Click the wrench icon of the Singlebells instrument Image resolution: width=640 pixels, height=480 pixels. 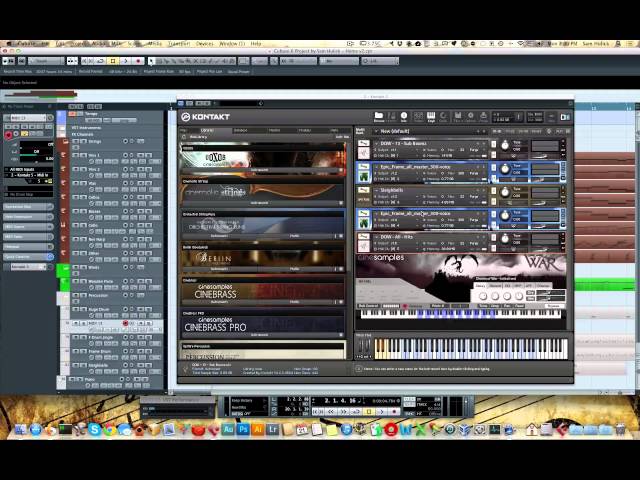(363, 190)
